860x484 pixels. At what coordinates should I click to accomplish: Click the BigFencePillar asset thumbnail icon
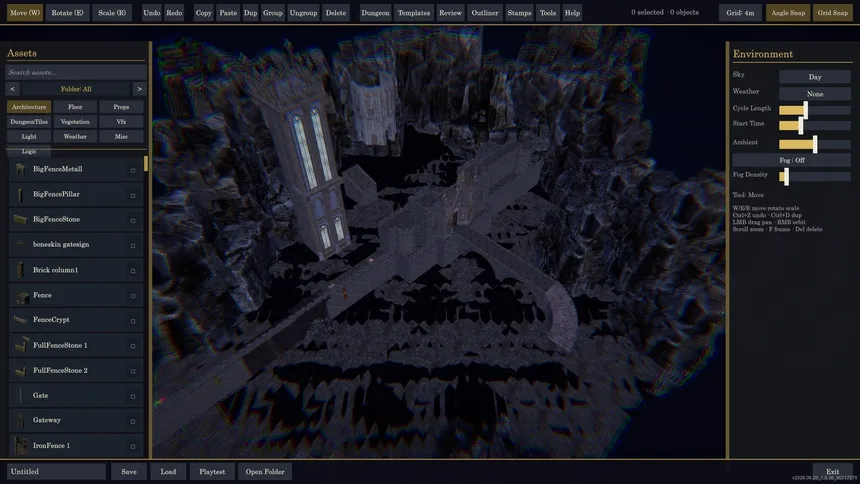pos(20,194)
